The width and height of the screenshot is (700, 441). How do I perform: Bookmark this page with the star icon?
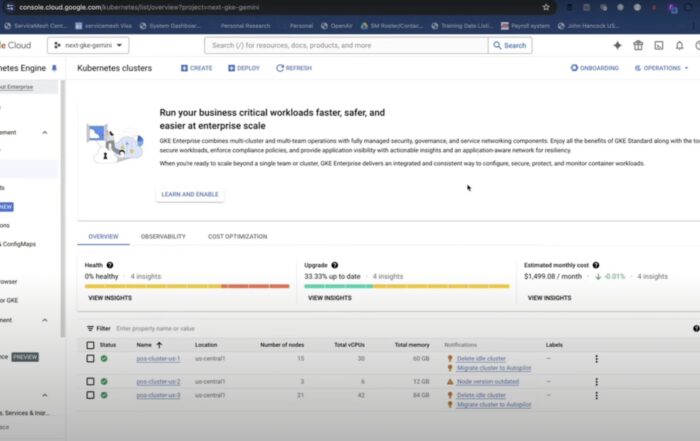[x=545, y=7]
